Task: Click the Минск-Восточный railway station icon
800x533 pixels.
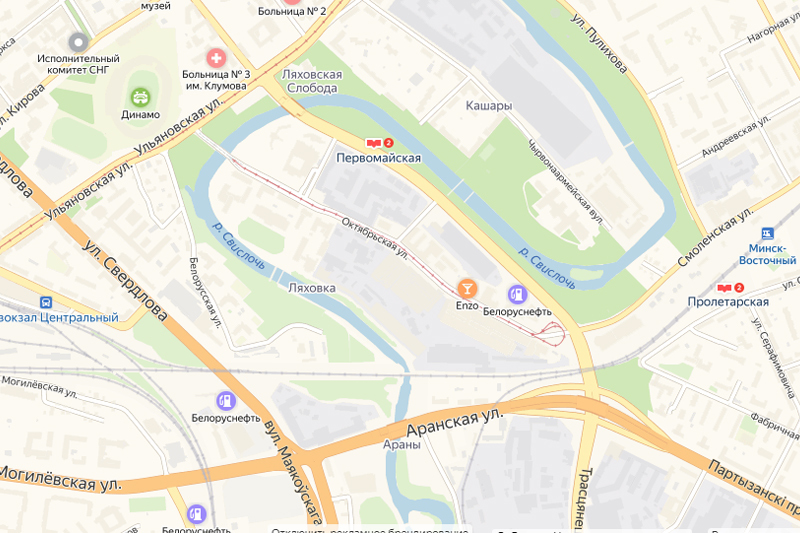Action: [x=767, y=233]
